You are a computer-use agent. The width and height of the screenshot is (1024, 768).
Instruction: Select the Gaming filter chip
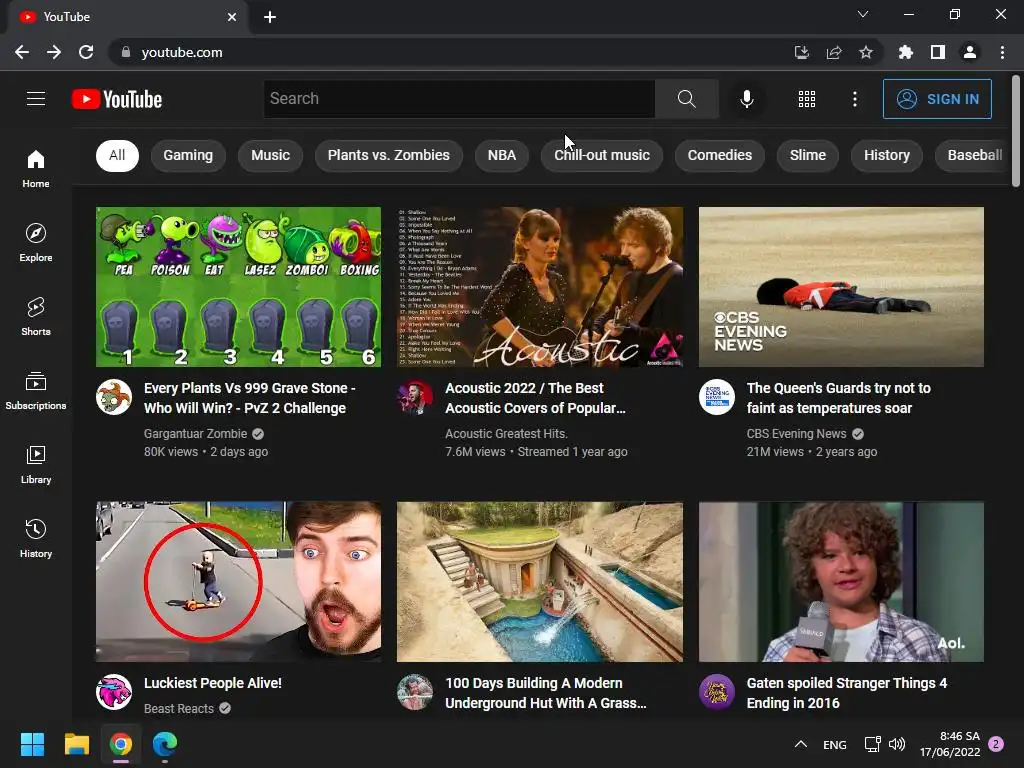(x=188, y=155)
